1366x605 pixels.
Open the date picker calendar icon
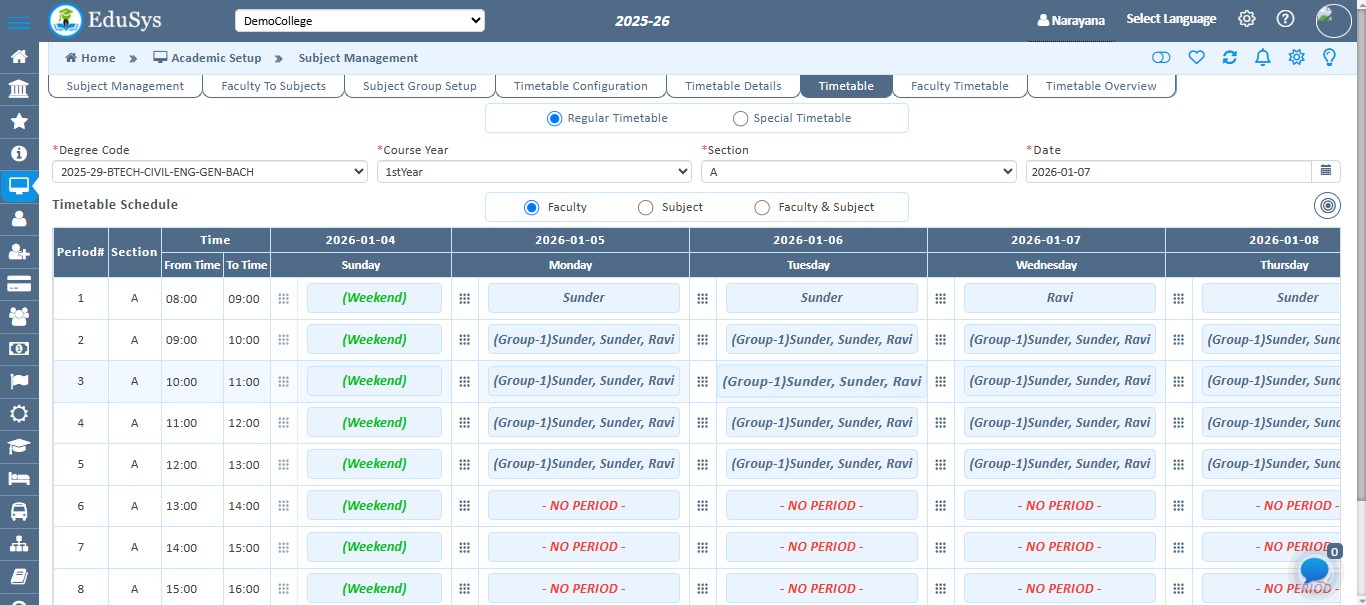(x=1327, y=171)
